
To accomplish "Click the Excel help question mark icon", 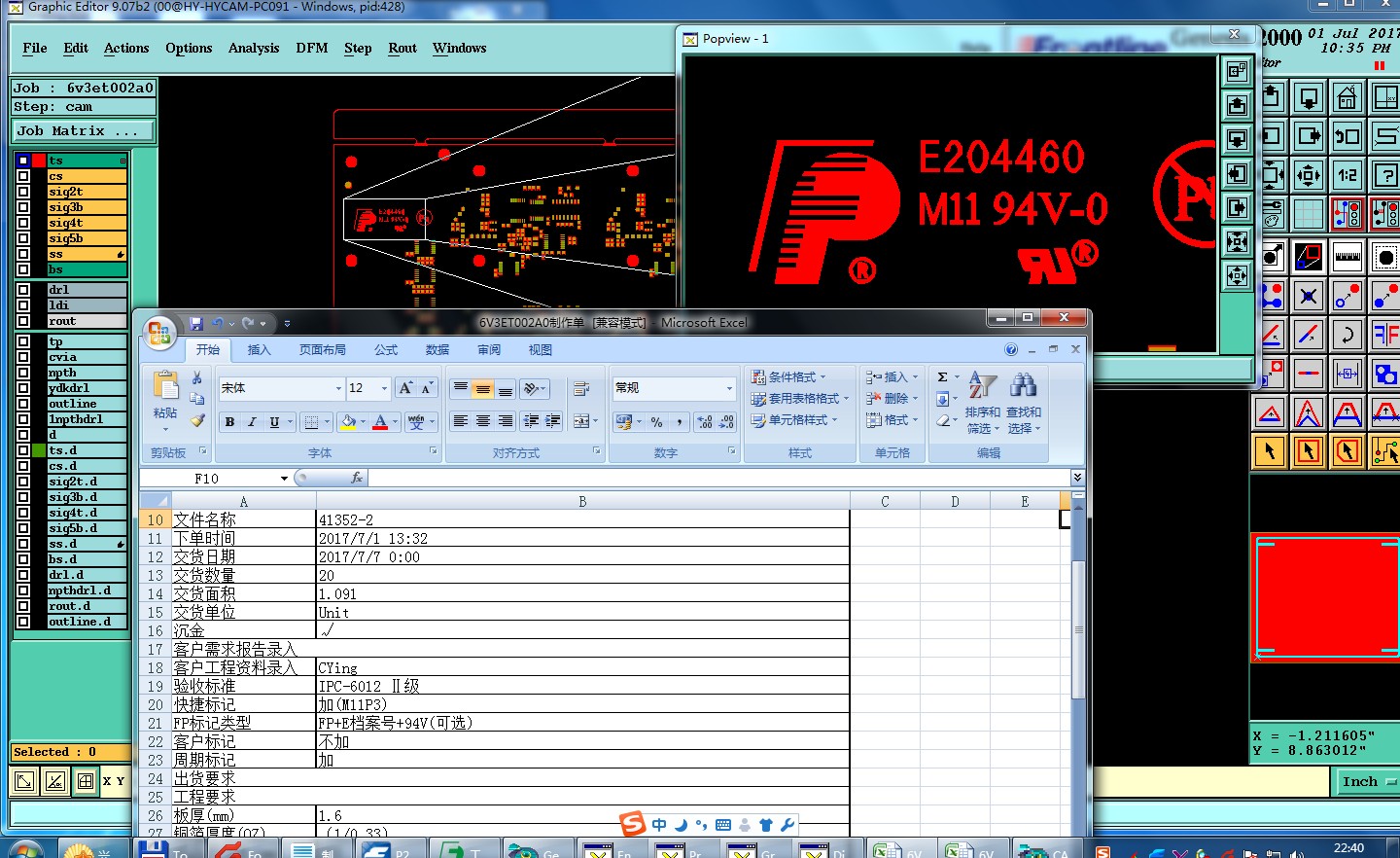I will 1011,349.
